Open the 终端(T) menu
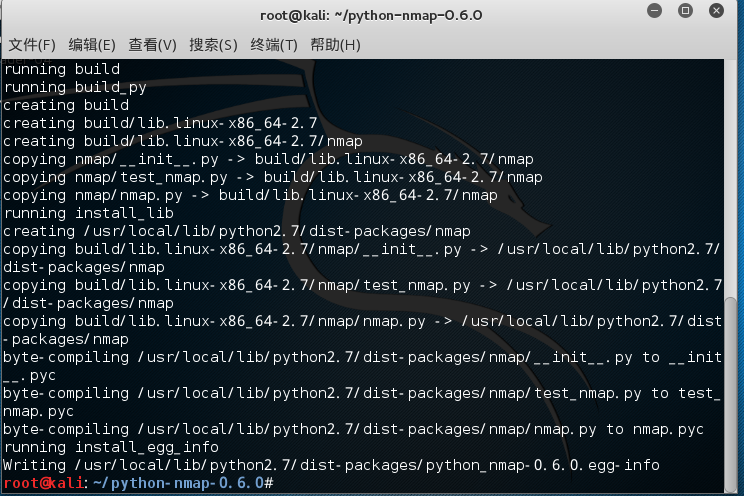 [x=274, y=45]
